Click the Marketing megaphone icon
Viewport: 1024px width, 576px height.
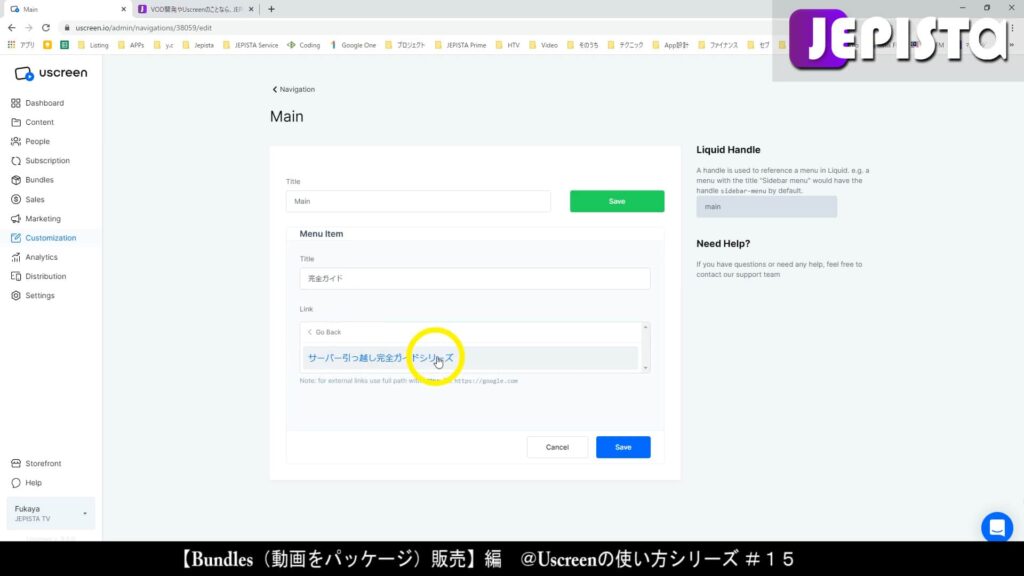click(16, 219)
